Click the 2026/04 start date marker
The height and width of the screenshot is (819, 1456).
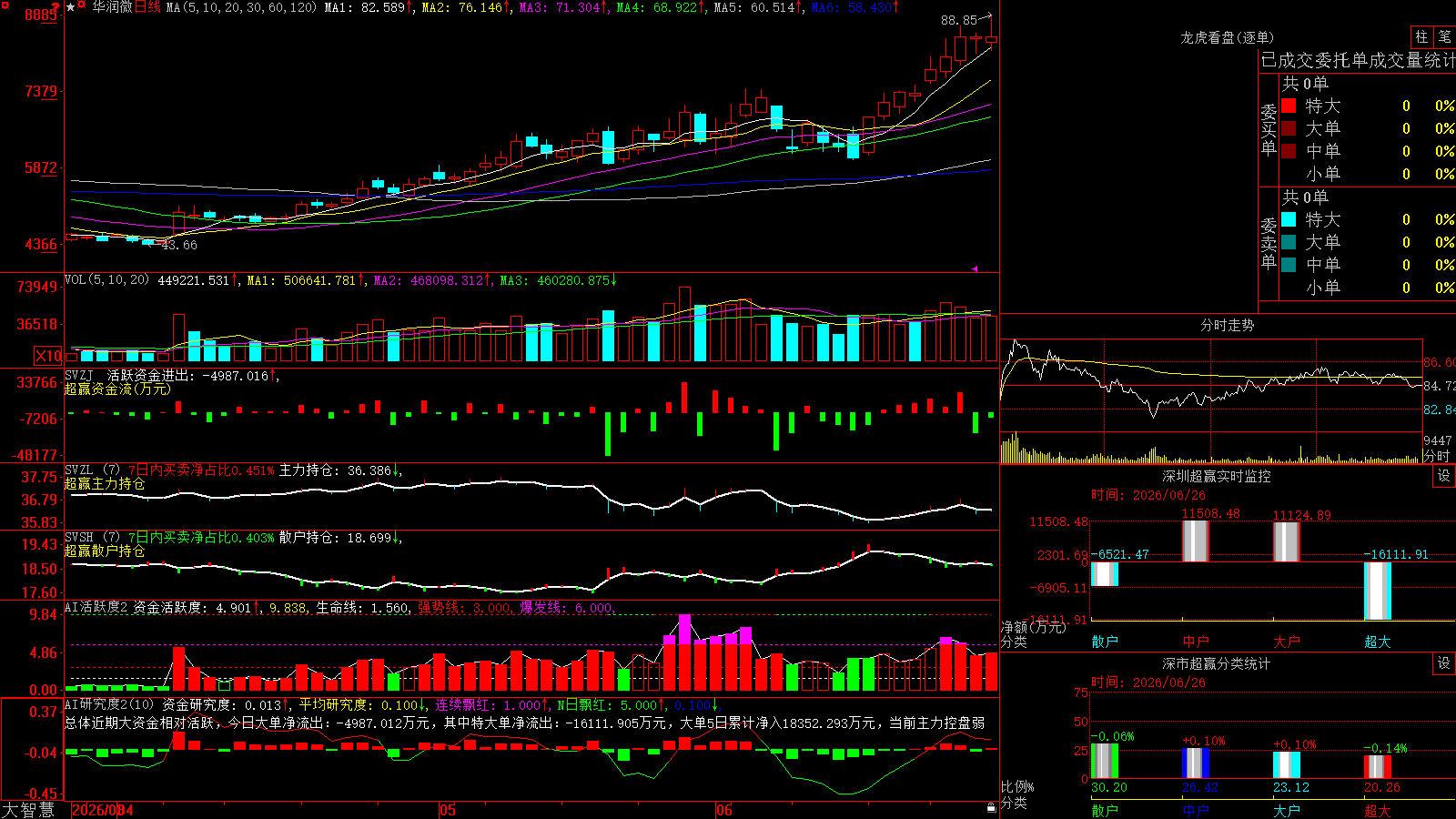click(x=103, y=810)
